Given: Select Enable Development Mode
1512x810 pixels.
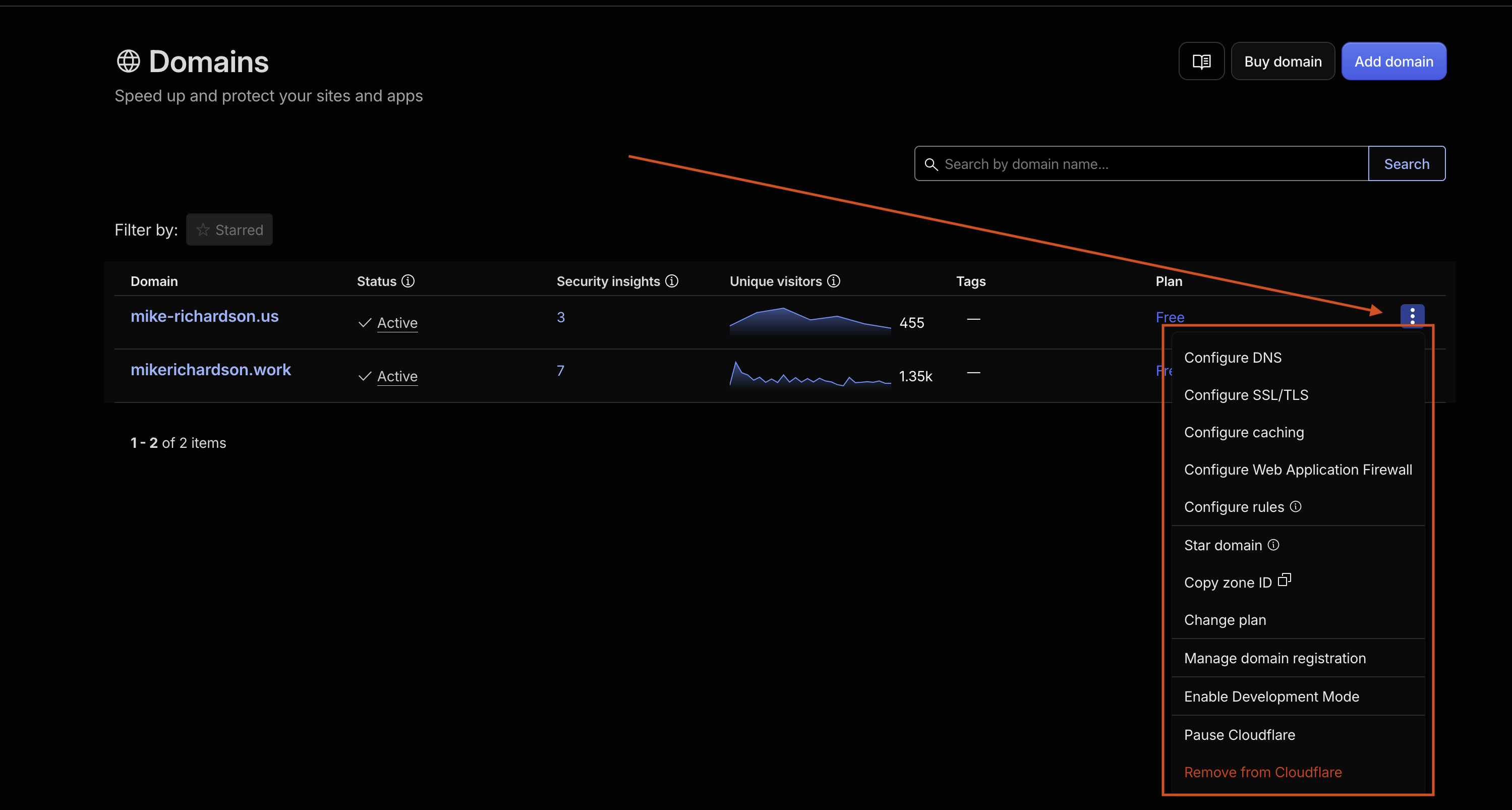Looking at the screenshot, I should [x=1298, y=697].
